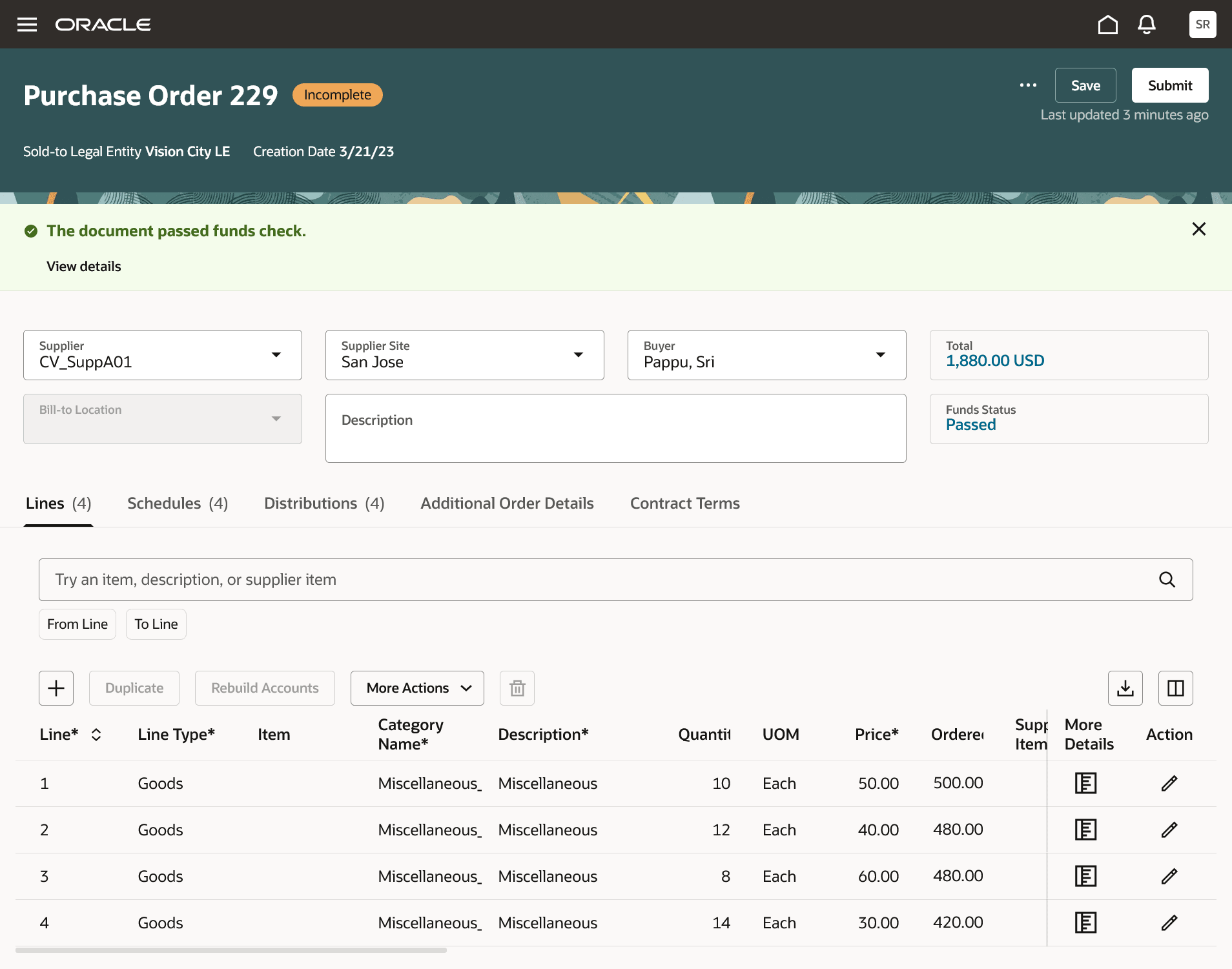Sort rows using the Line column arrows
Screen dimensions: 1232x969
tap(96, 734)
